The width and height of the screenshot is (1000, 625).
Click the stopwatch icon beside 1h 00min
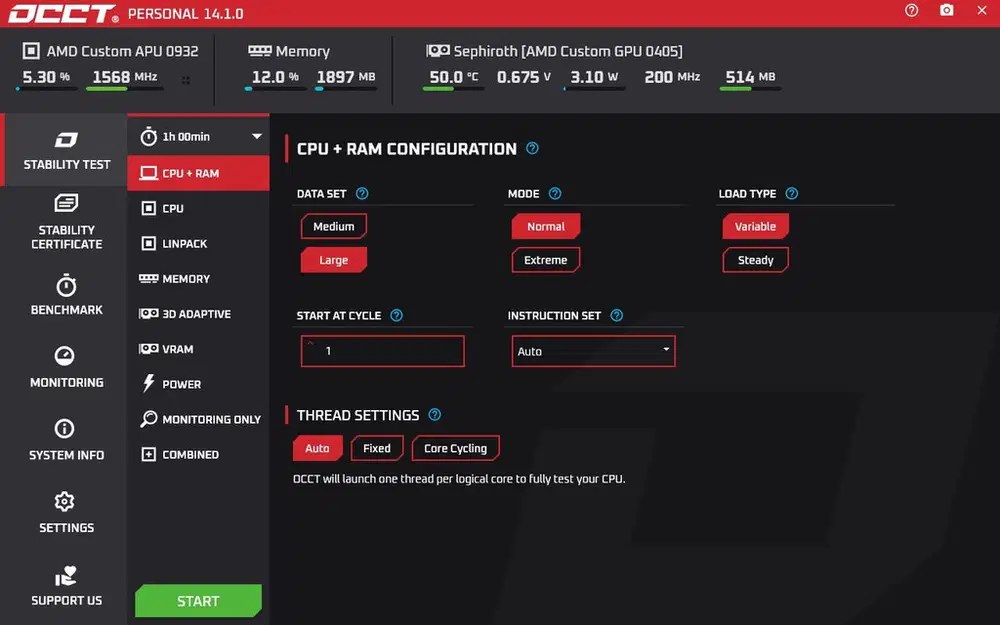click(149, 136)
